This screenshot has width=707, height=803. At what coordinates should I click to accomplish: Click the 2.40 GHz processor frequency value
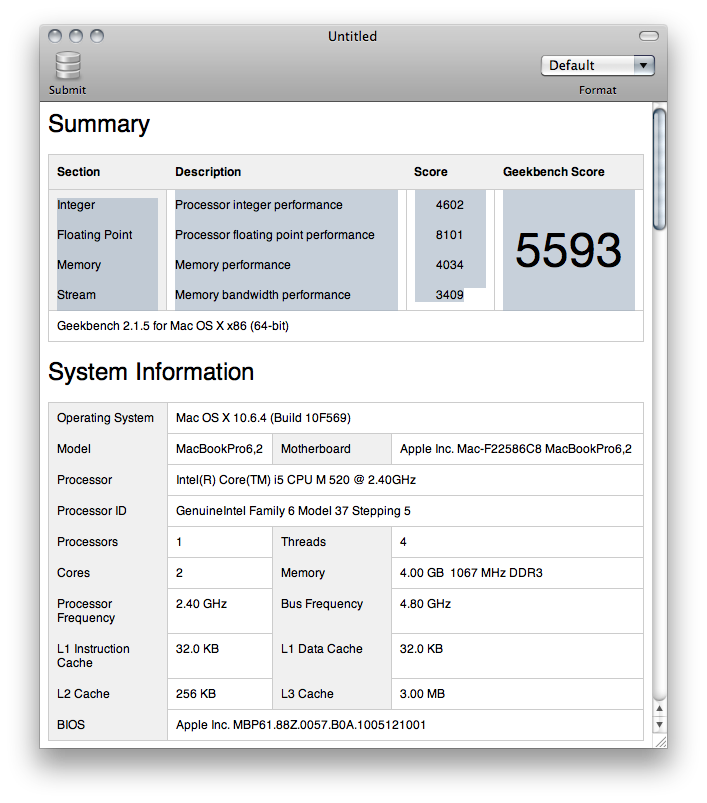201,604
